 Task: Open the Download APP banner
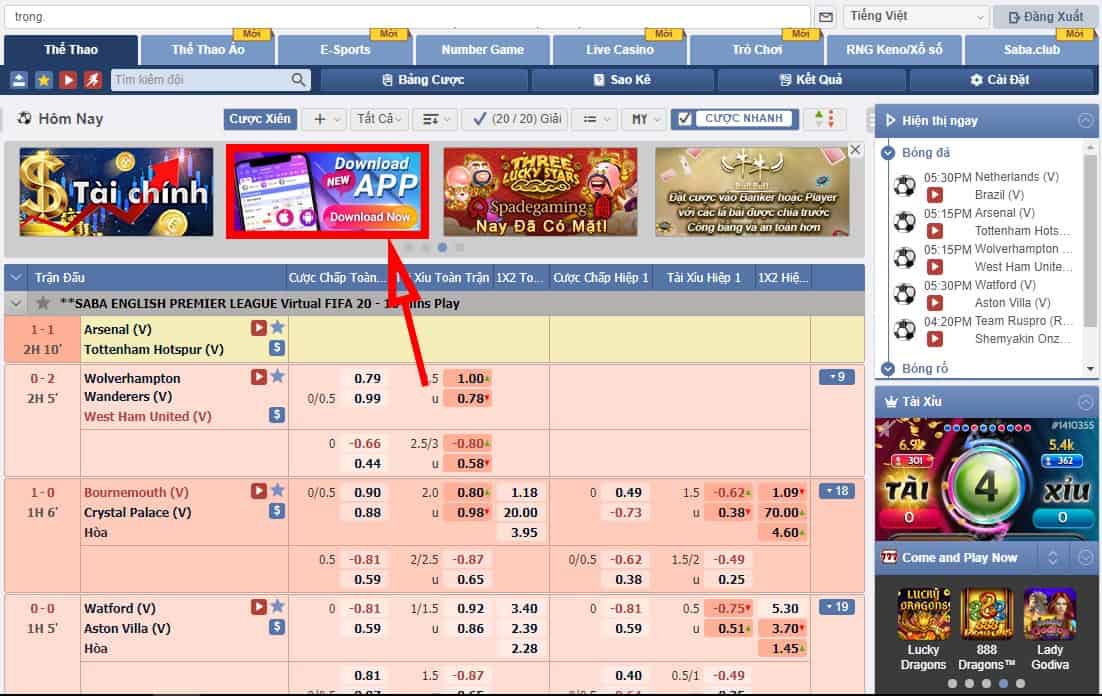point(327,192)
